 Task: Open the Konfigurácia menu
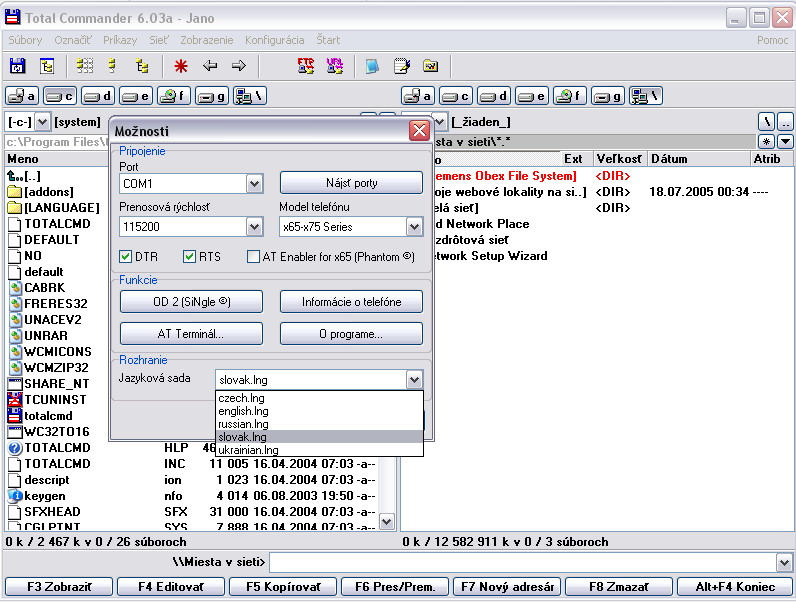[275, 40]
